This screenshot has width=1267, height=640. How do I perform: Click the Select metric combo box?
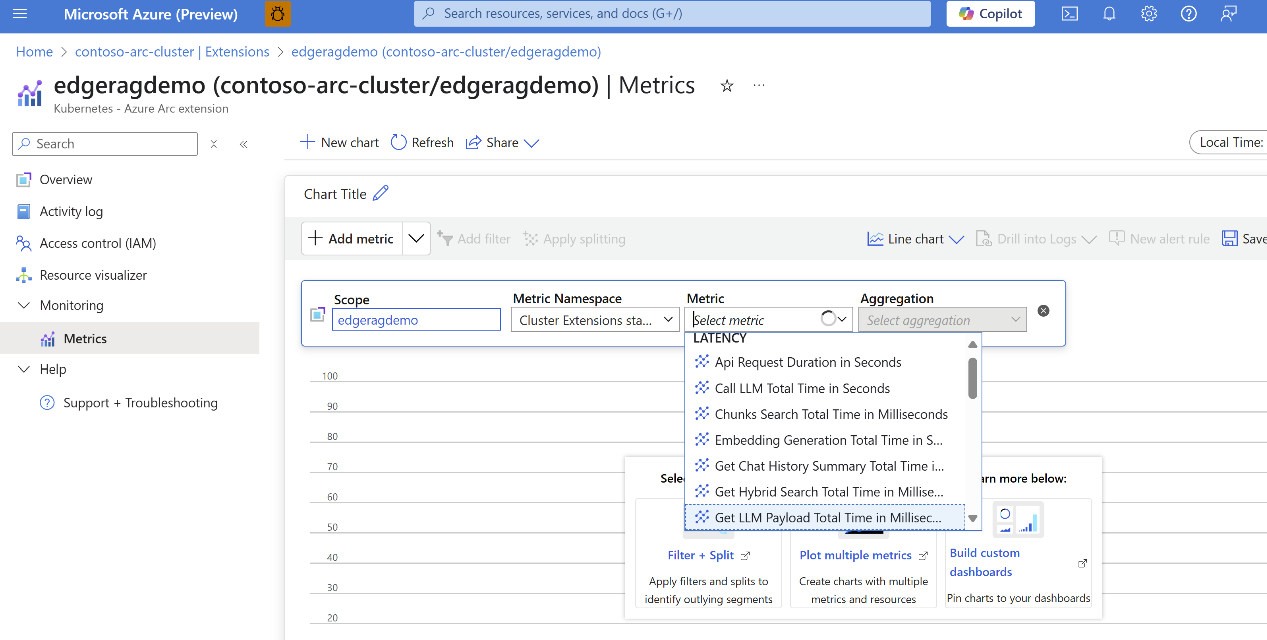(770, 320)
